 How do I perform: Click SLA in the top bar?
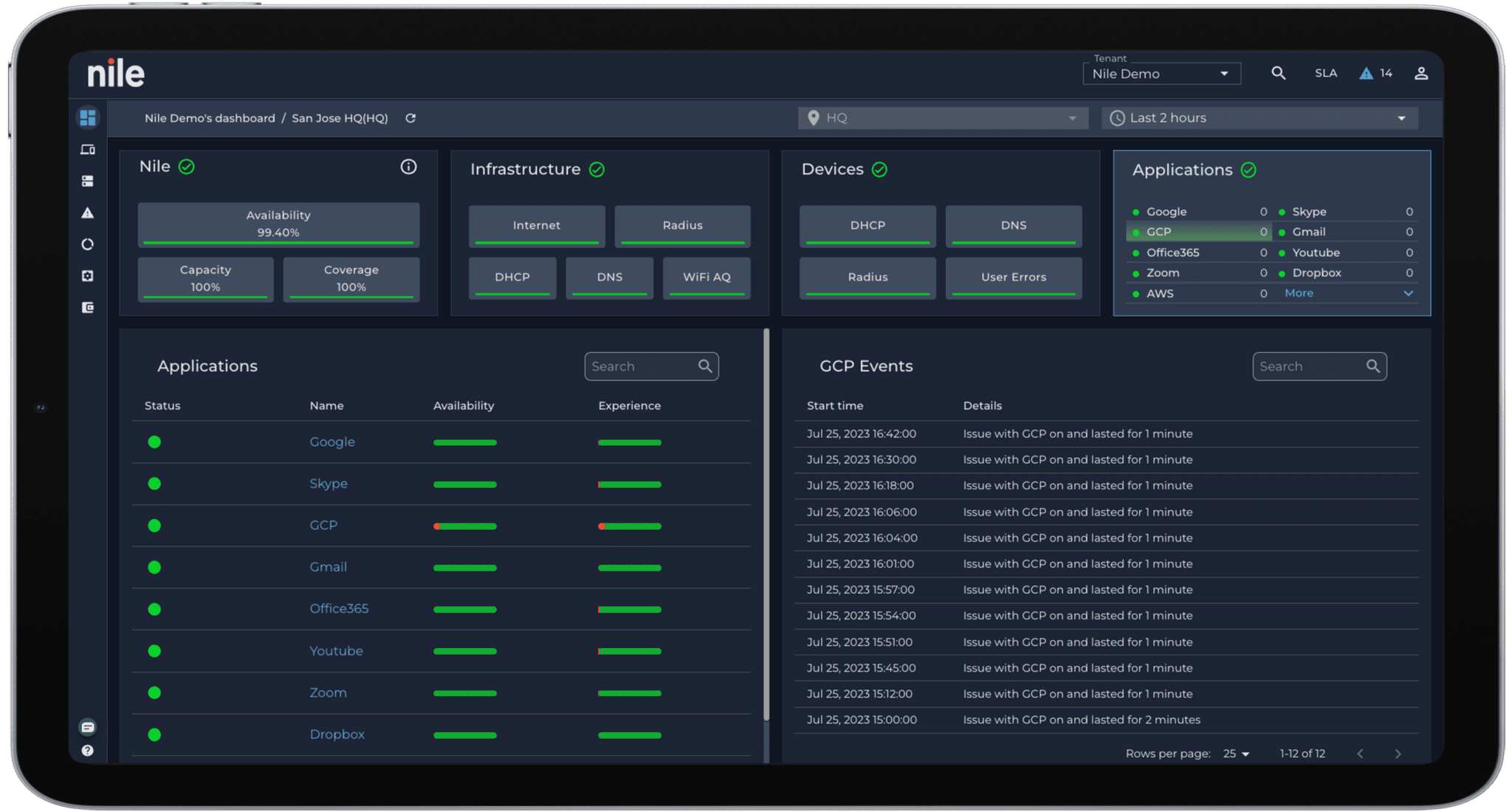(1325, 73)
